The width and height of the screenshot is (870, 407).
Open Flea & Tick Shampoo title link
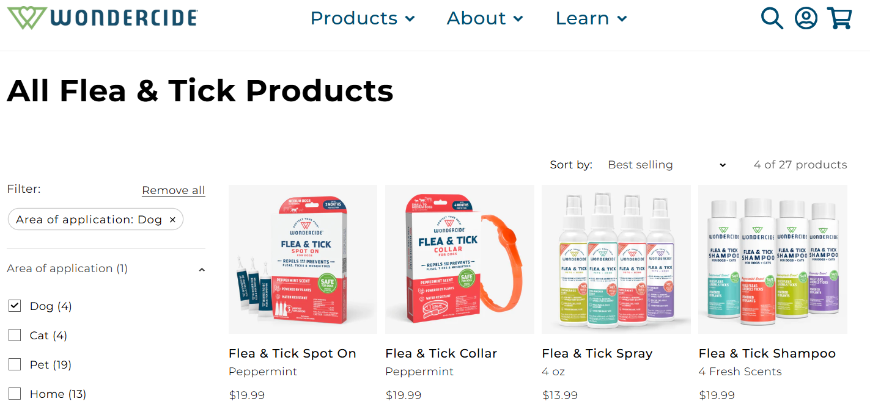point(767,353)
